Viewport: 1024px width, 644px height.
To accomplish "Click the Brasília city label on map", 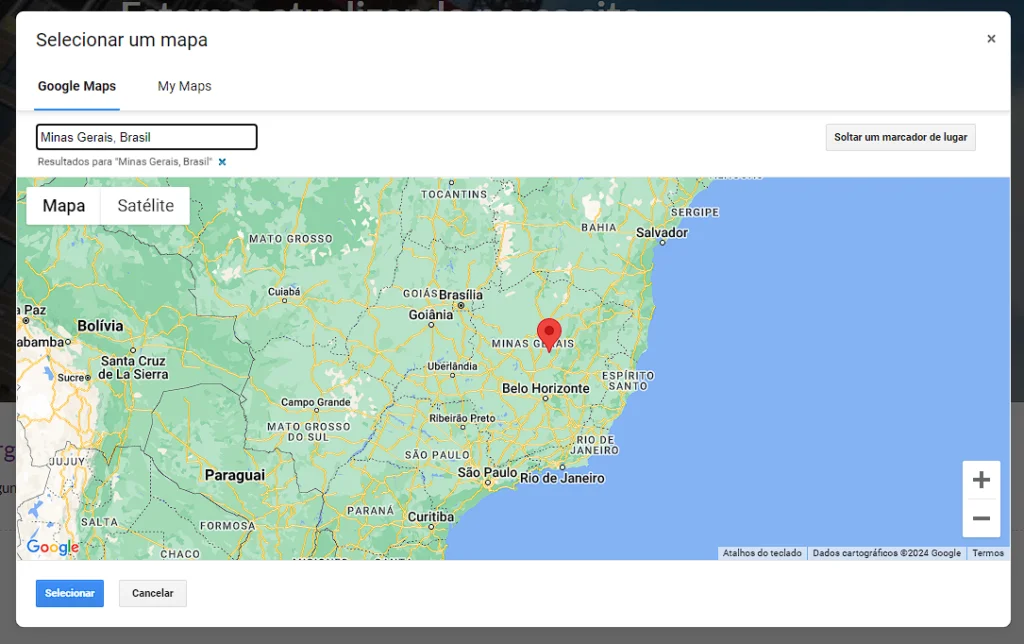I will tap(461, 295).
